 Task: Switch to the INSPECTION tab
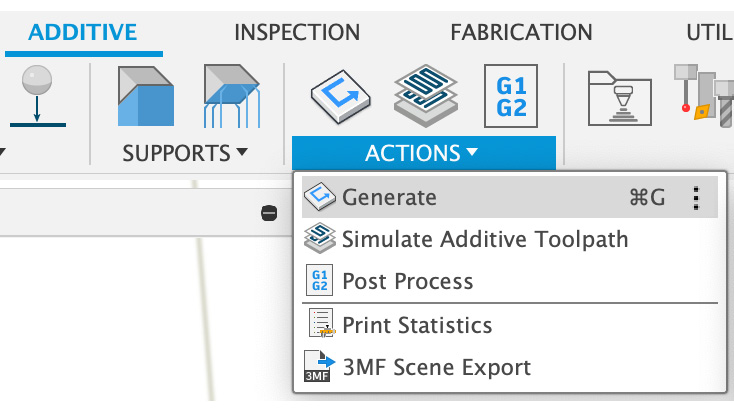tap(297, 33)
